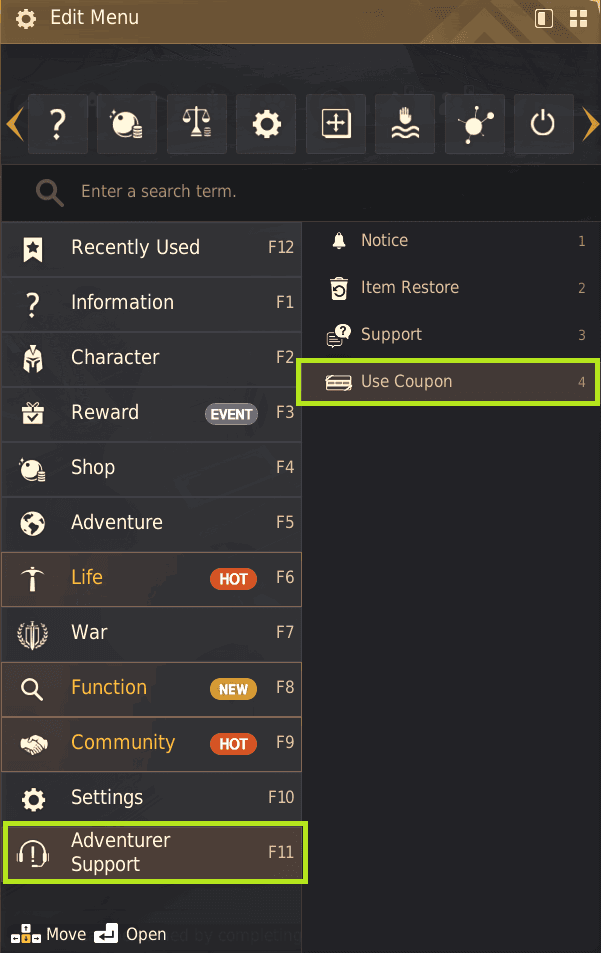Click the plus box quick bar icon

point(336,124)
